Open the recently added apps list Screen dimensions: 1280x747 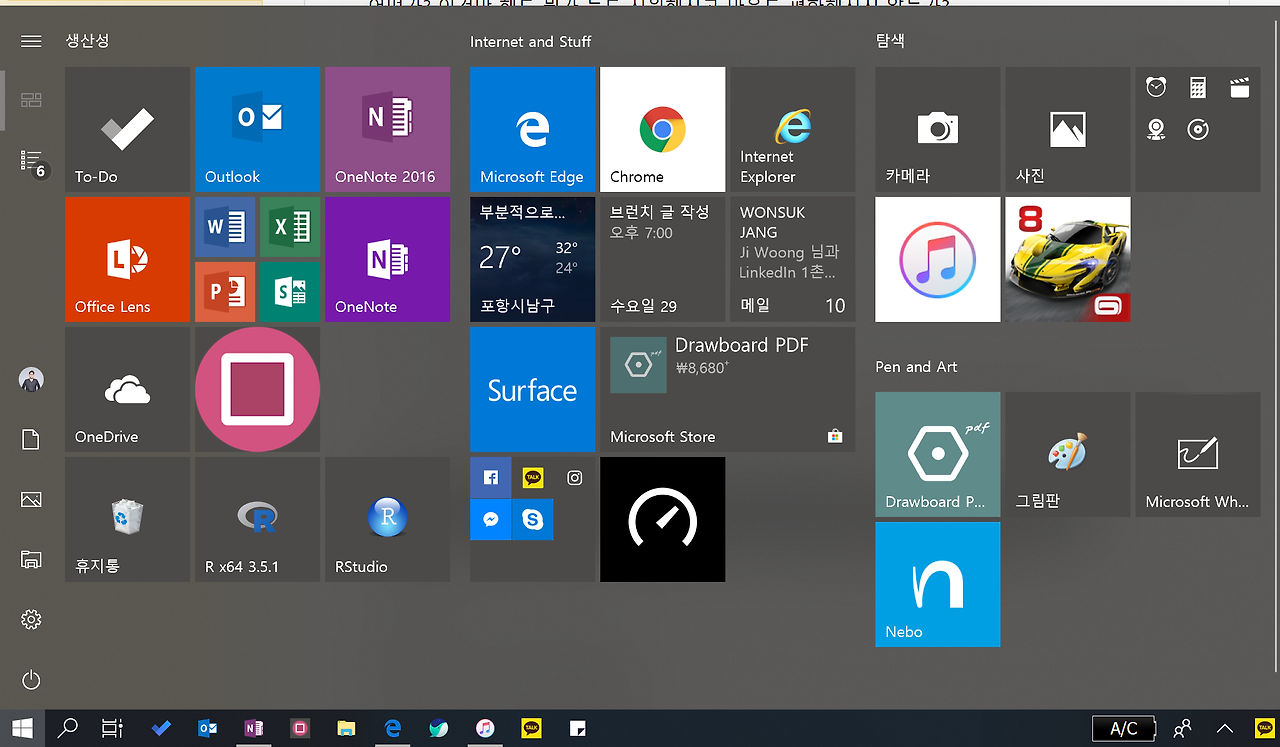pos(30,160)
